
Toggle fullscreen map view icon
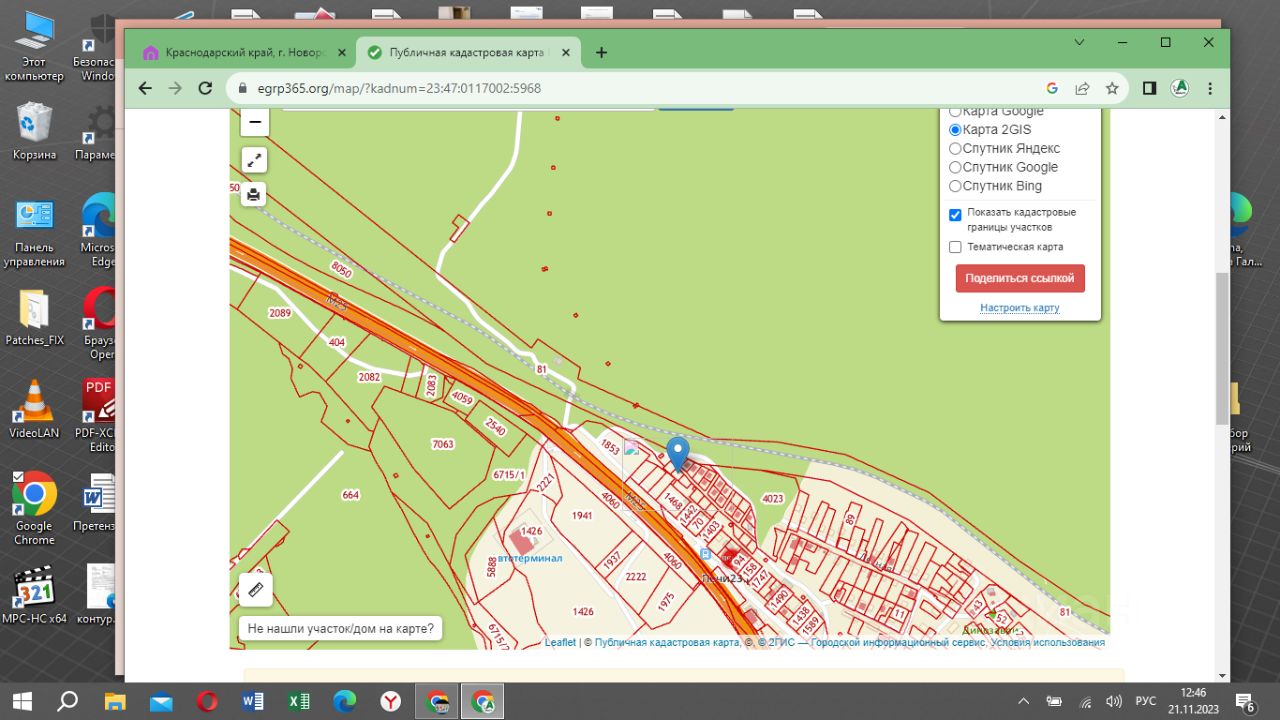pos(255,160)
